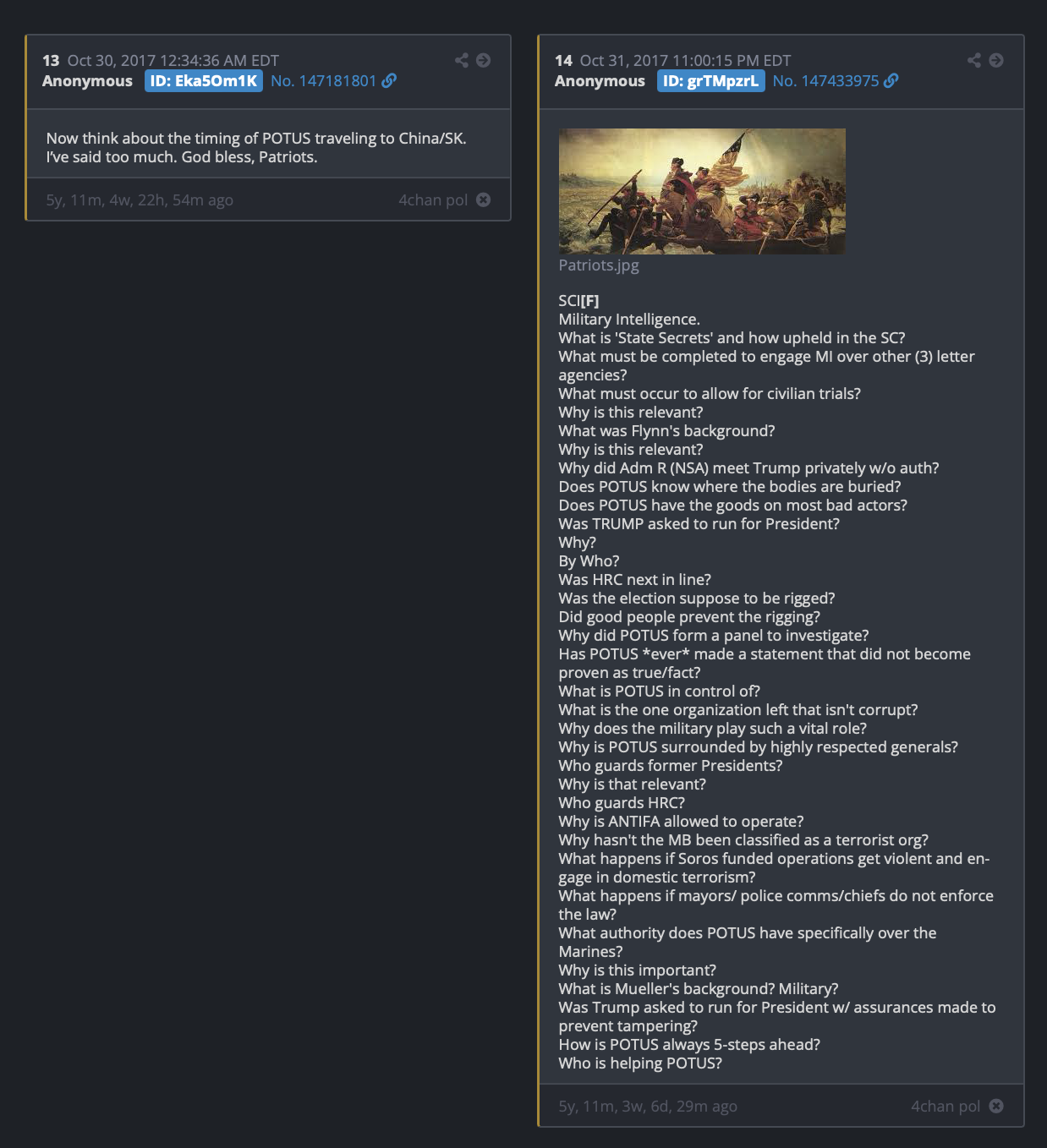Click share icon on post 14

coord(974,60)
